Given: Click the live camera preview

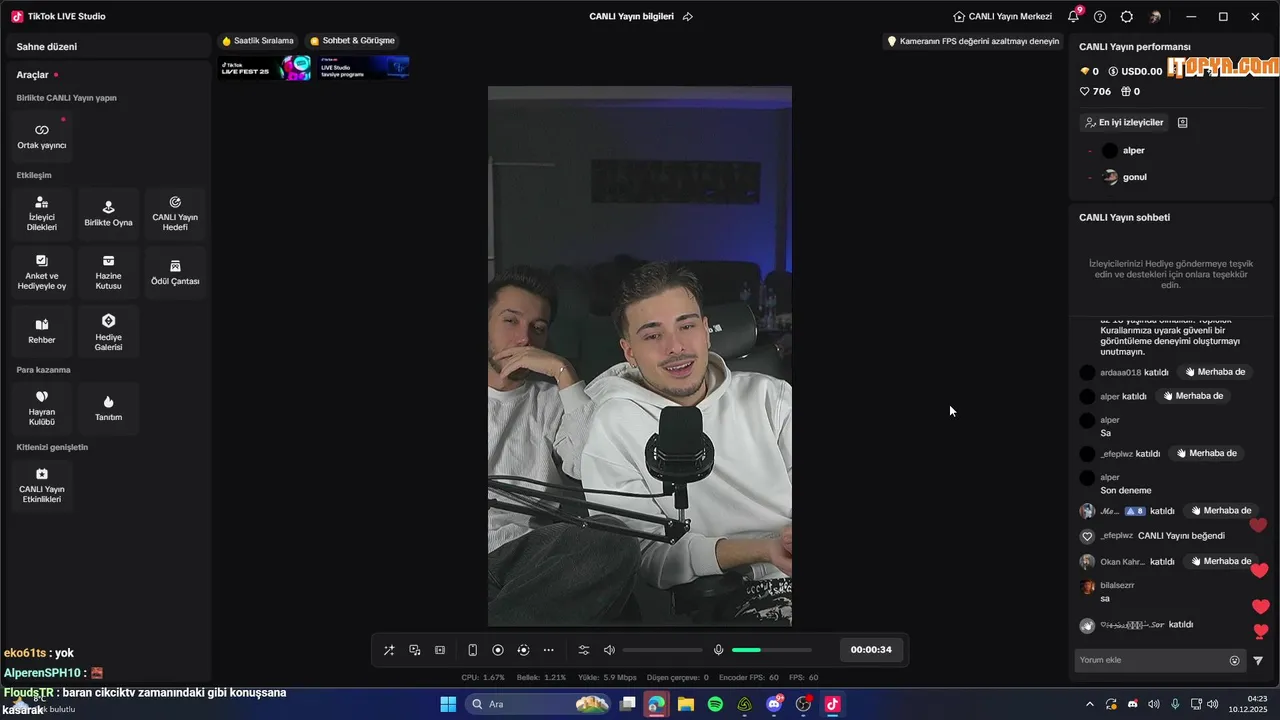Looking at the screenshot, I should pyautogui.click(x=640, y=356).
